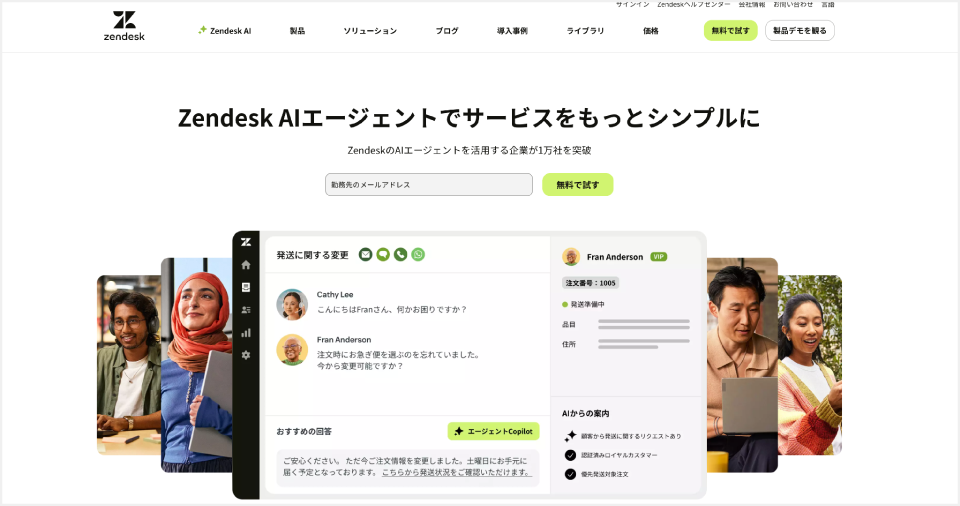Click the sparkle icon in the AIからの案内 list

coord(570,436)
